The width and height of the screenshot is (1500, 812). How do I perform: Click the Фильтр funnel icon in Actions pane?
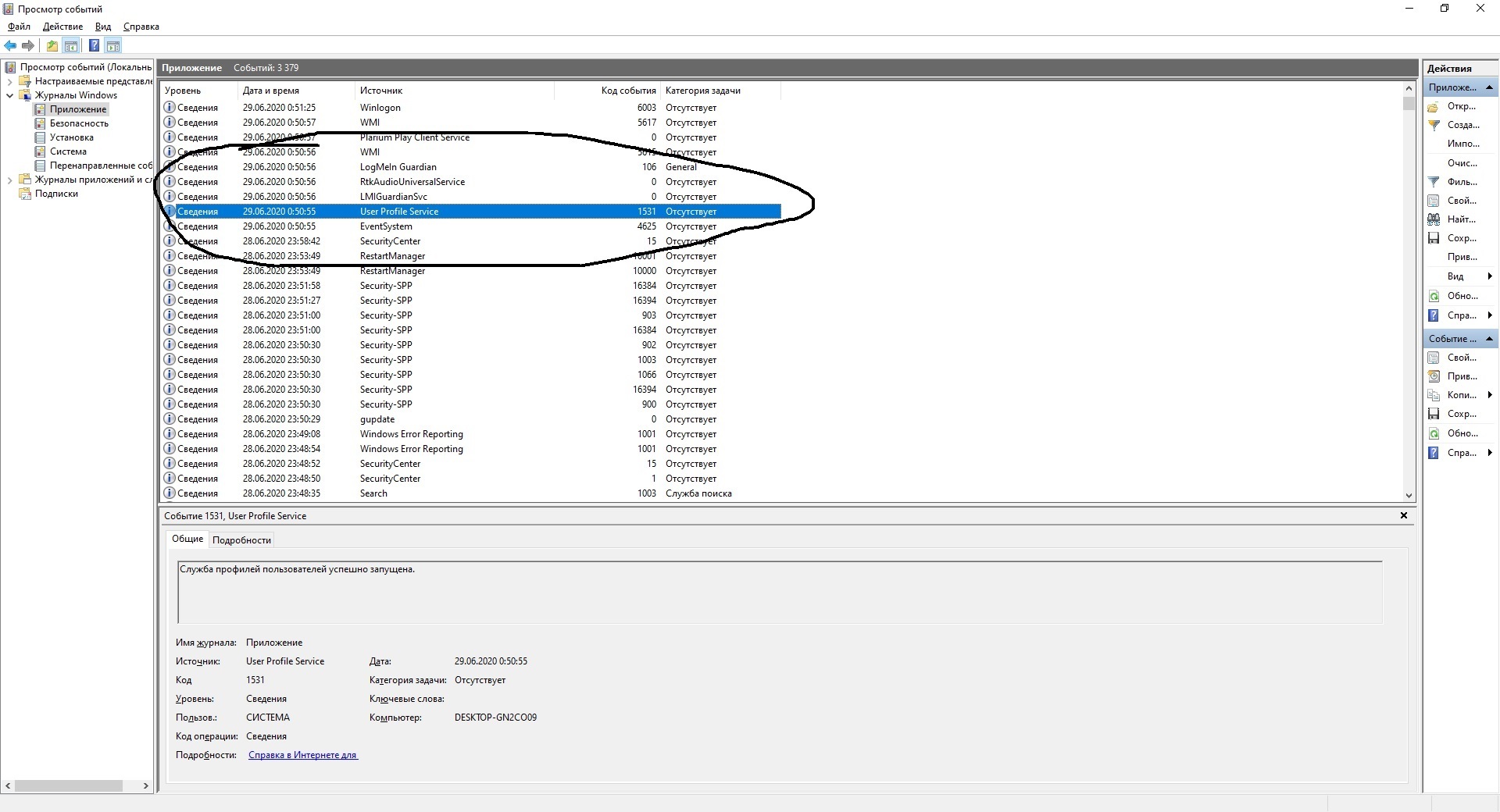tap(1434, 181)
